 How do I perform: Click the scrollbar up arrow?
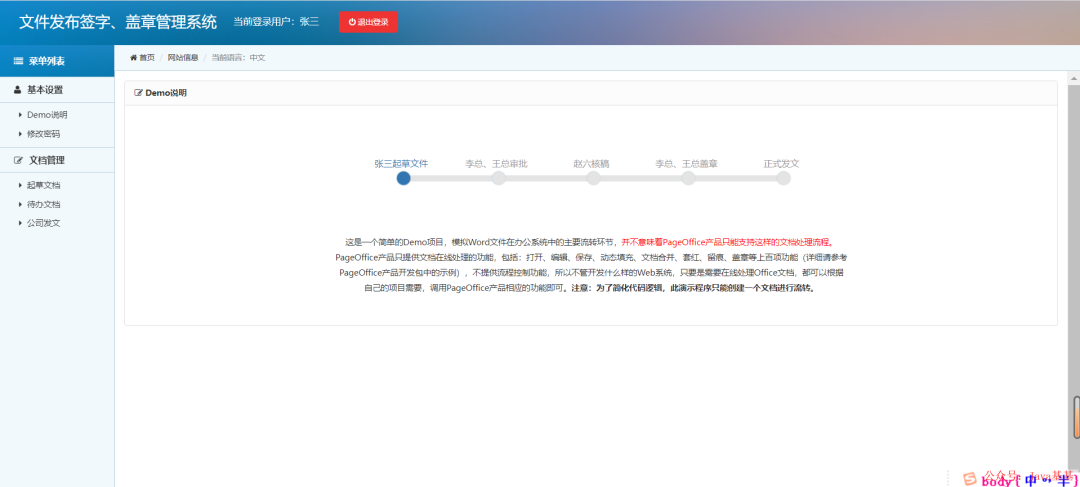(1074, 79)
